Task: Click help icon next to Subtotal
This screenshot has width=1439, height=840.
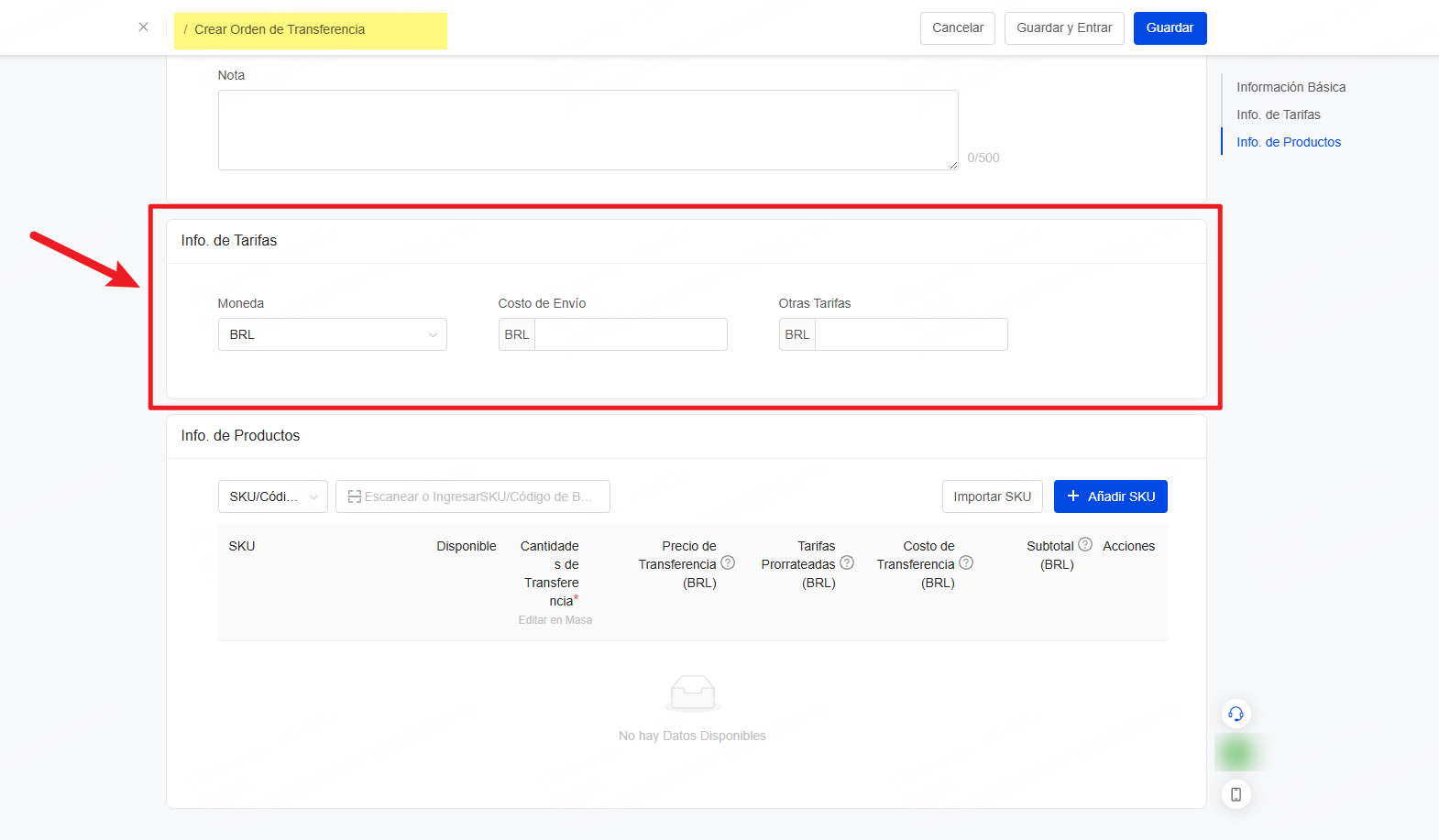Action: 1085,544
